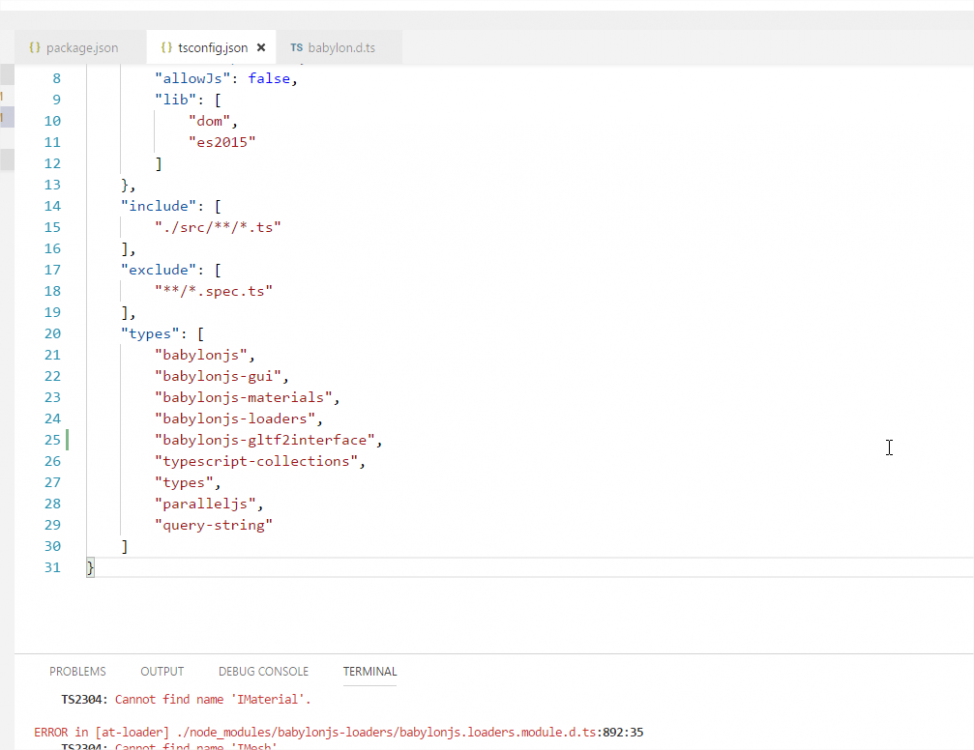Switch to the OUTPUT panel
This screenshot has width=974, height=750.
(x=162, y=672)
